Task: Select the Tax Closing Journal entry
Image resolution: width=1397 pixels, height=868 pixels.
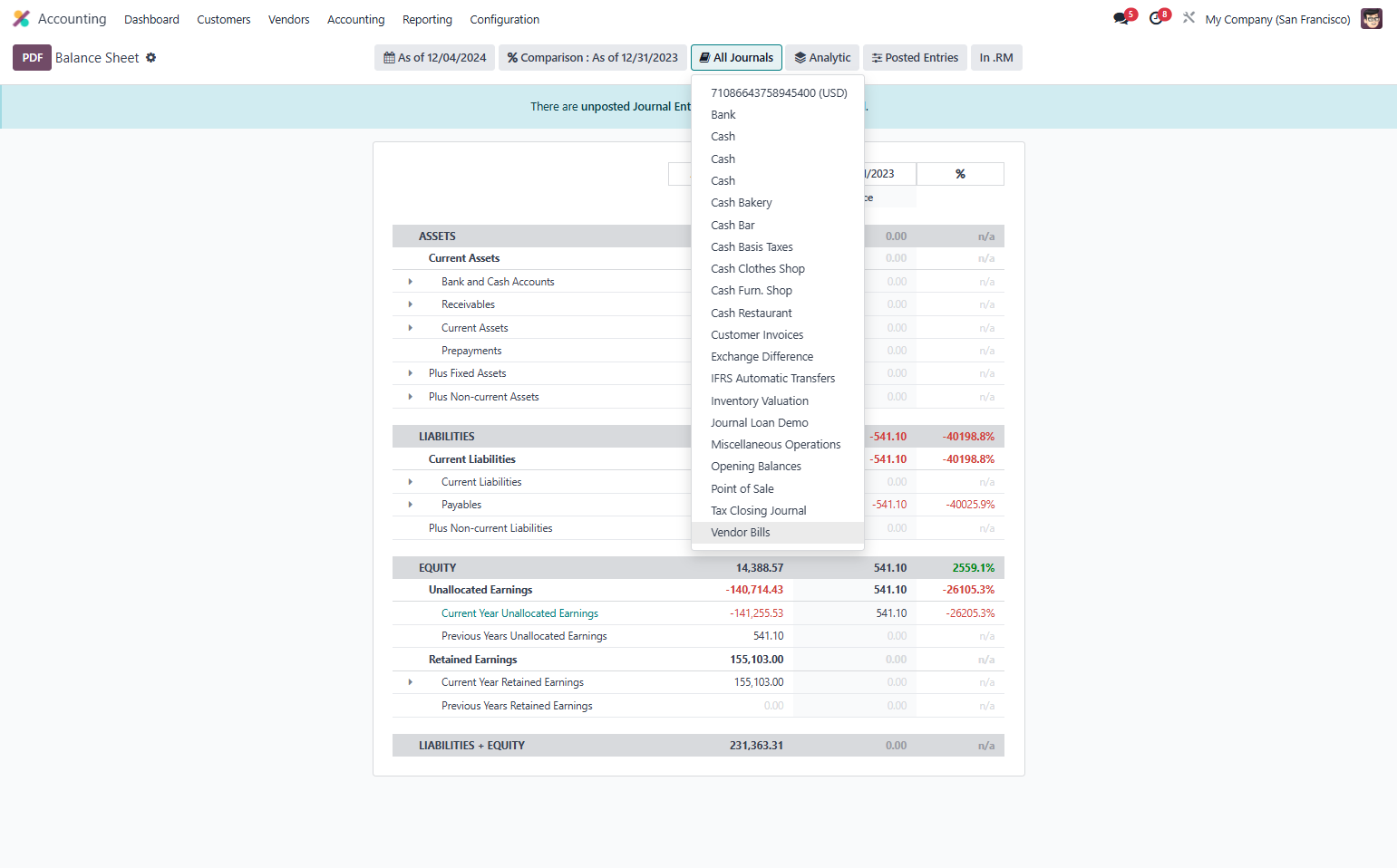Action: coord(778,510)
